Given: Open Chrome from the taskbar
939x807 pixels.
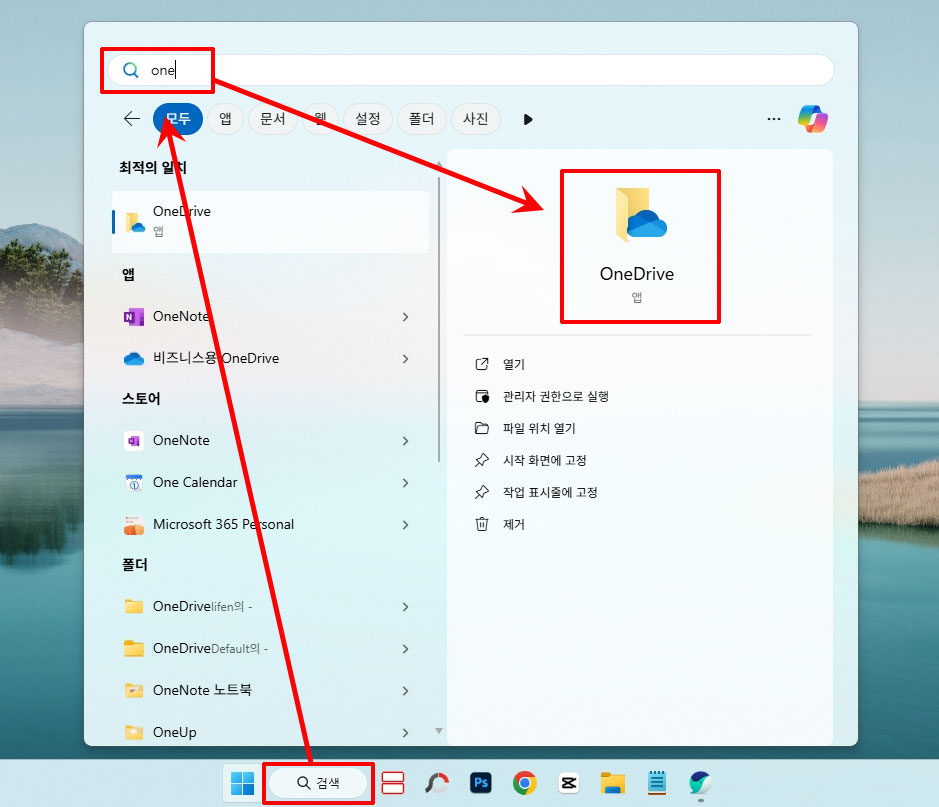Looking at the screenshot, I should [x=524, y=784].
